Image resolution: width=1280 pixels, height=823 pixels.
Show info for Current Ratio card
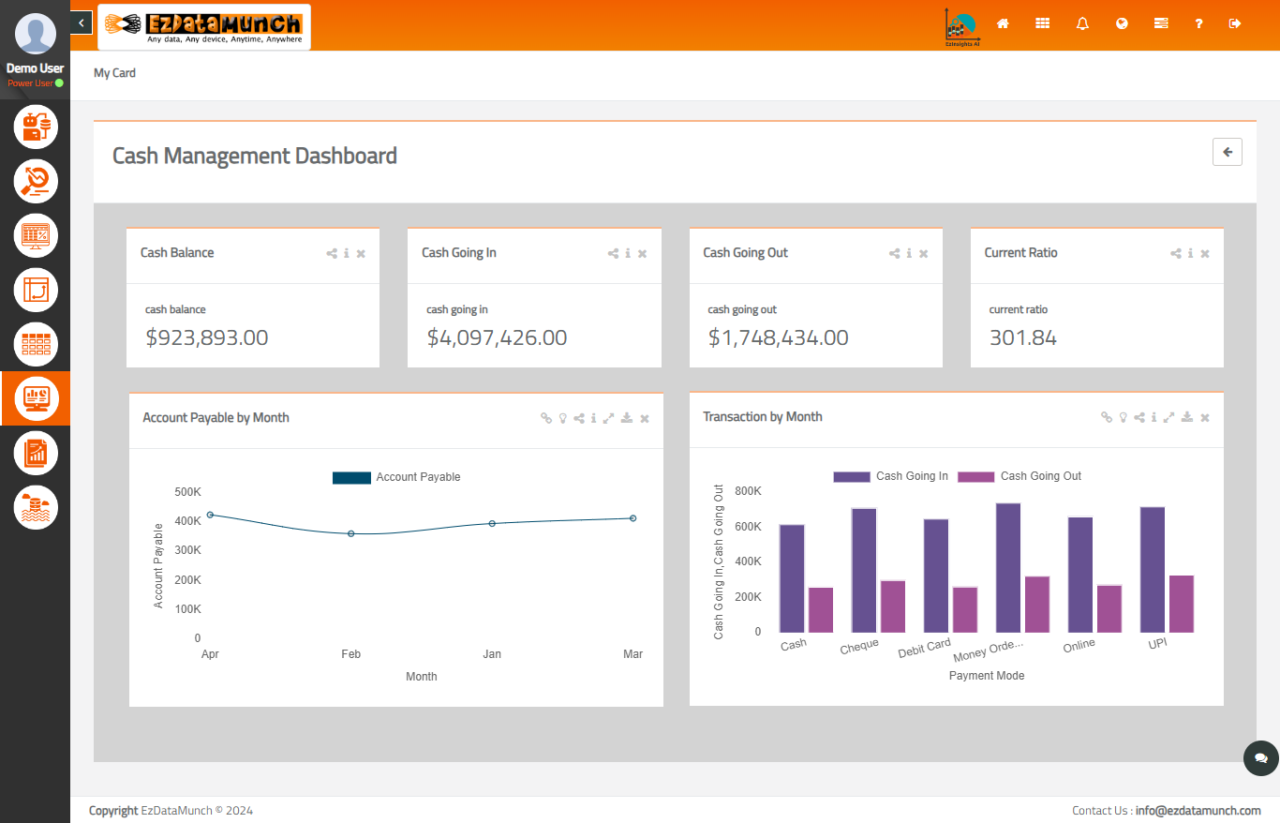click(x=1190, y=254)
